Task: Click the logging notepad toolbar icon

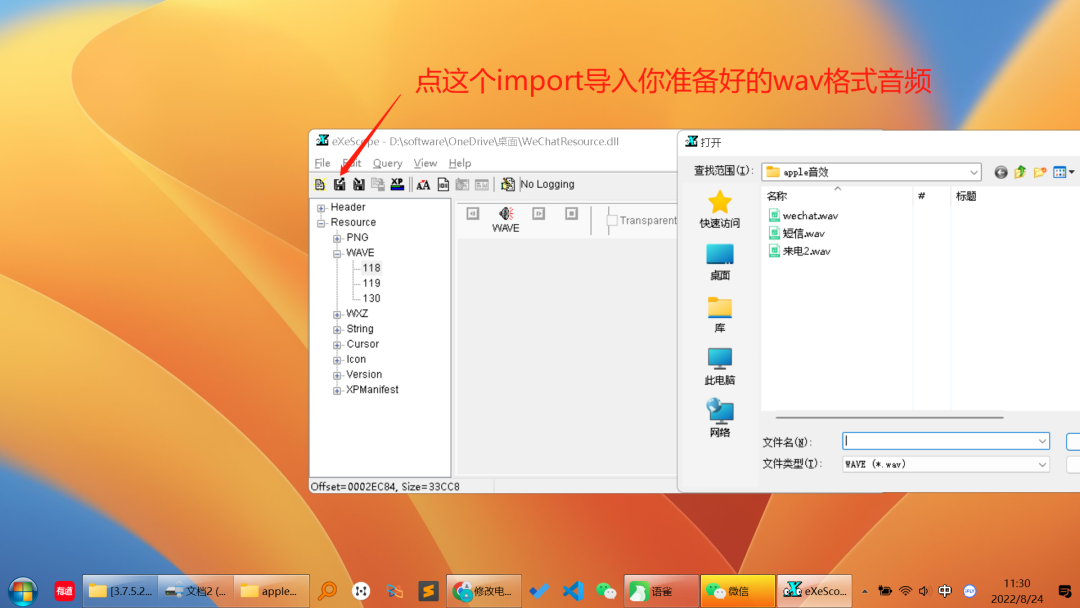Action: 508,185
